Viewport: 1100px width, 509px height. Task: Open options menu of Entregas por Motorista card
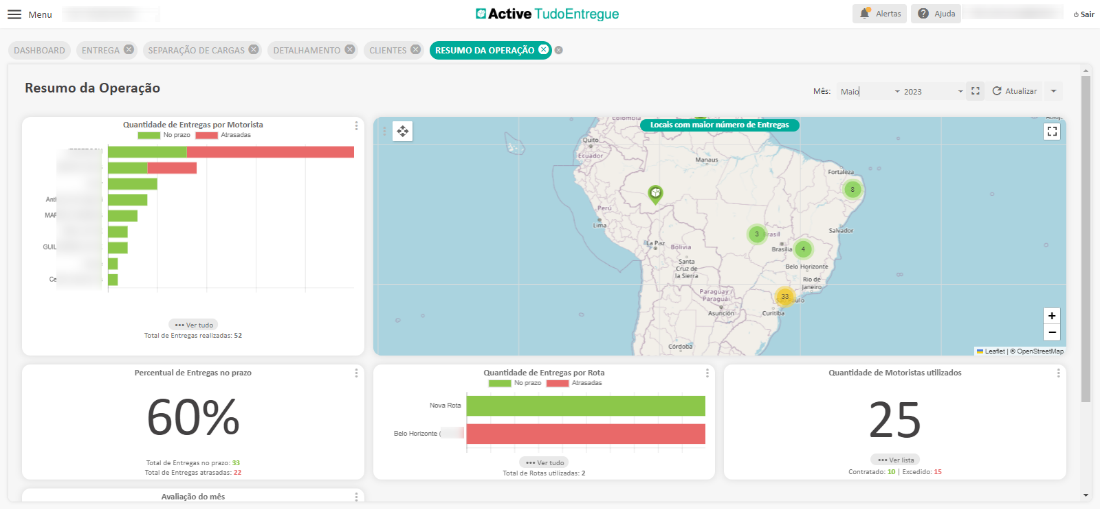(356, 125)
